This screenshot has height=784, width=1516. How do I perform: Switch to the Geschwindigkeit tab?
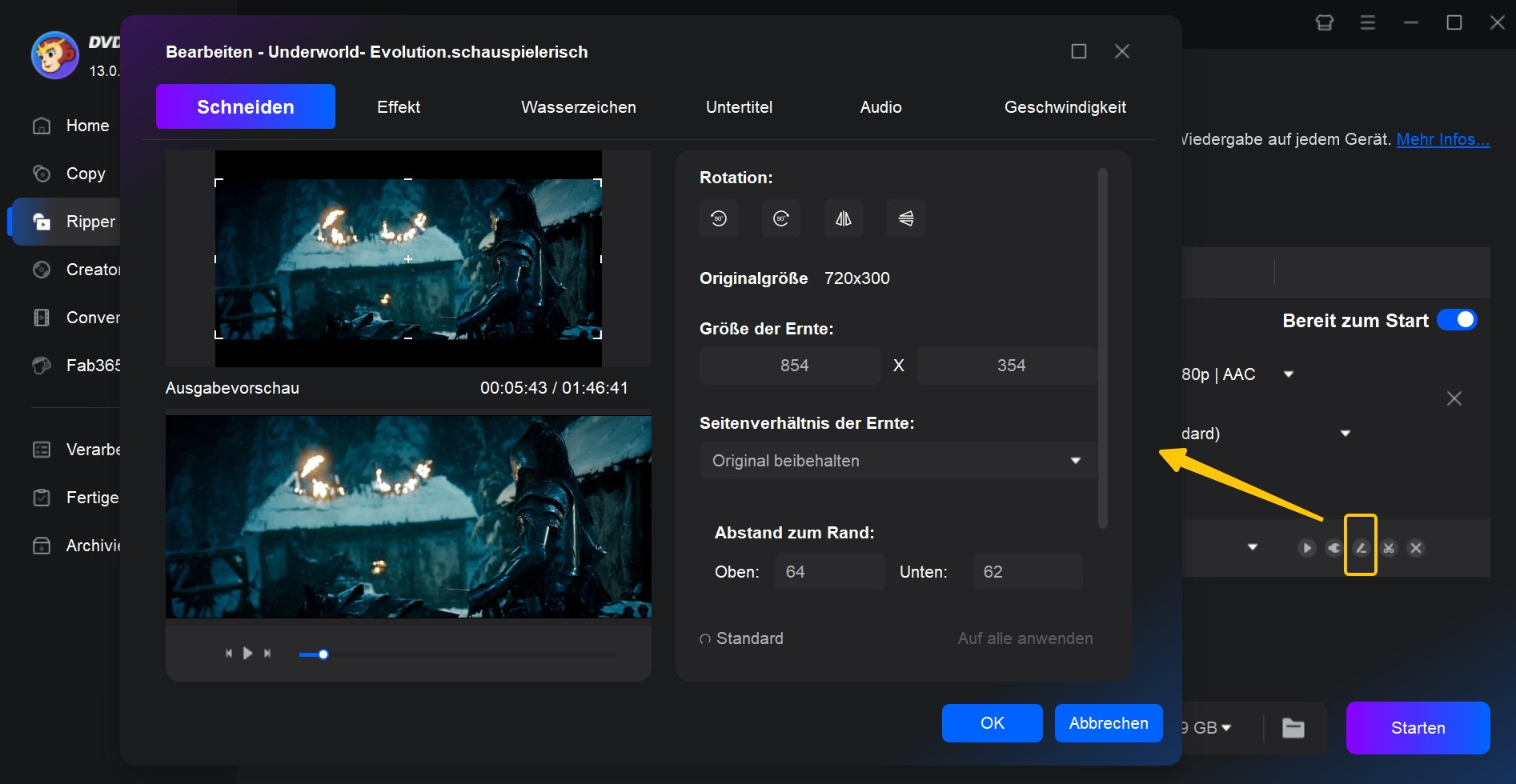pos(1065,107)
